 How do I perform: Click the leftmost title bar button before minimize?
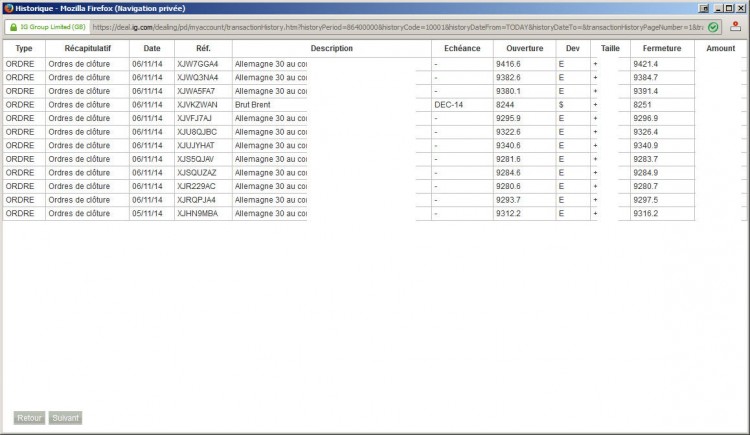pos(704,8)
